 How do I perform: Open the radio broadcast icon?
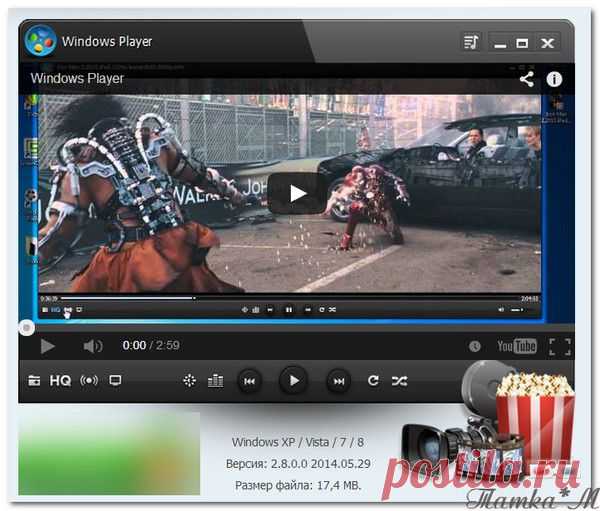[89, 380]
